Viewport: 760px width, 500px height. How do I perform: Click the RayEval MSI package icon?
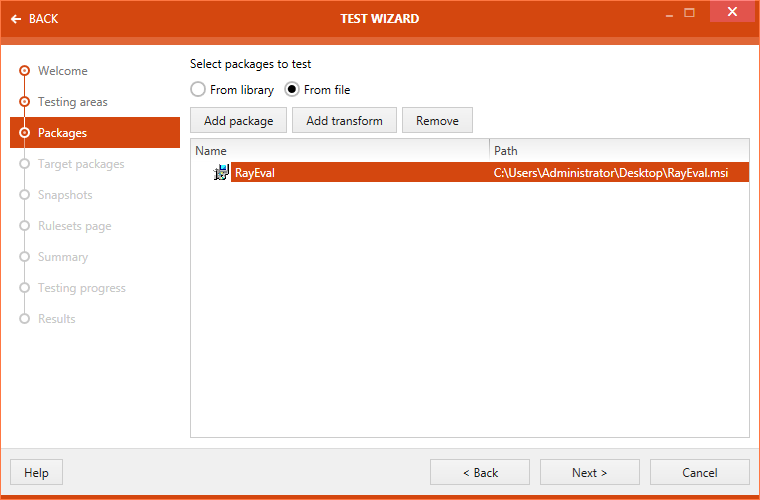click(x=221, y=172)
